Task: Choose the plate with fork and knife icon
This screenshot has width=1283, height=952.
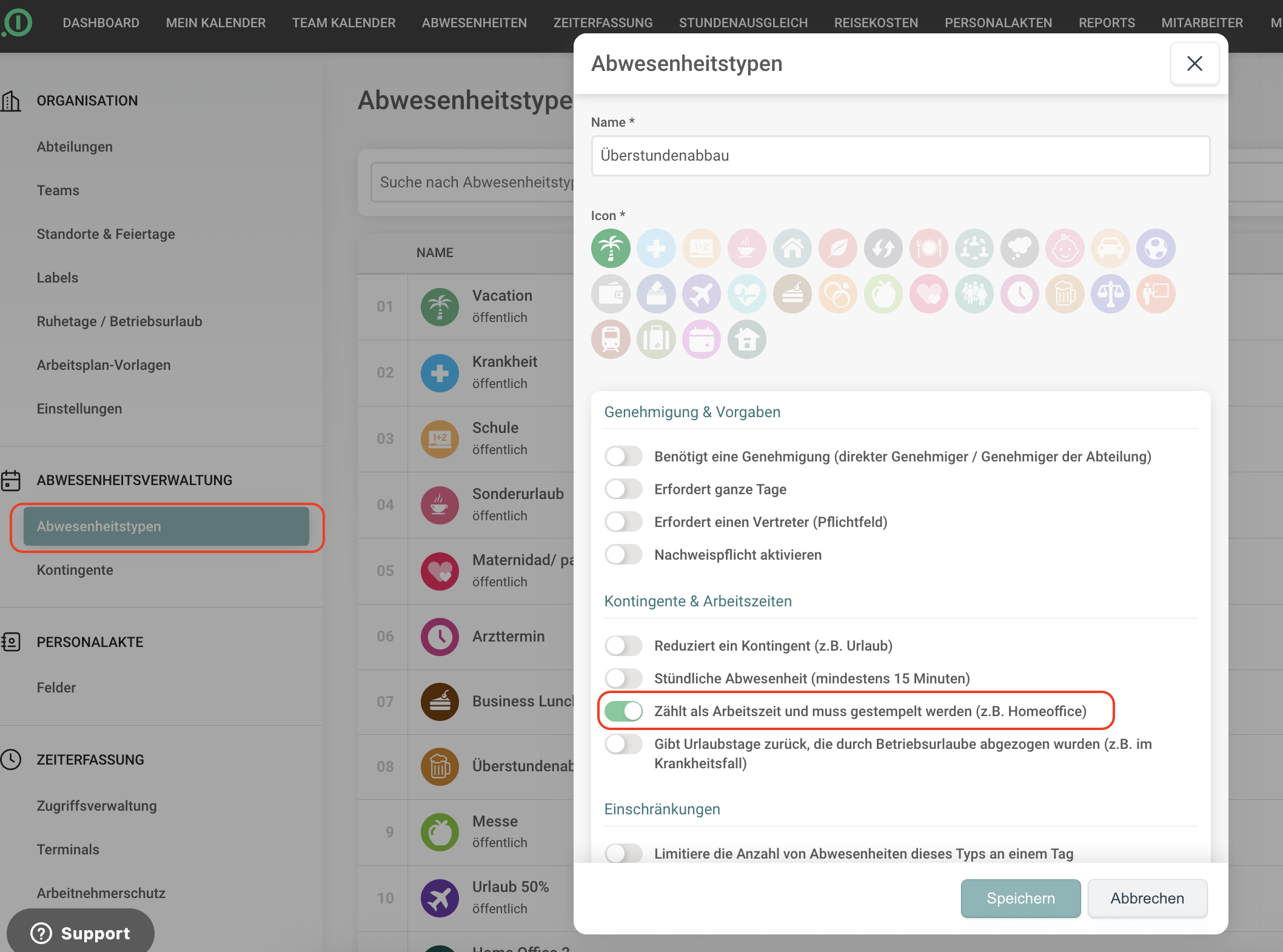Action: 929,249
